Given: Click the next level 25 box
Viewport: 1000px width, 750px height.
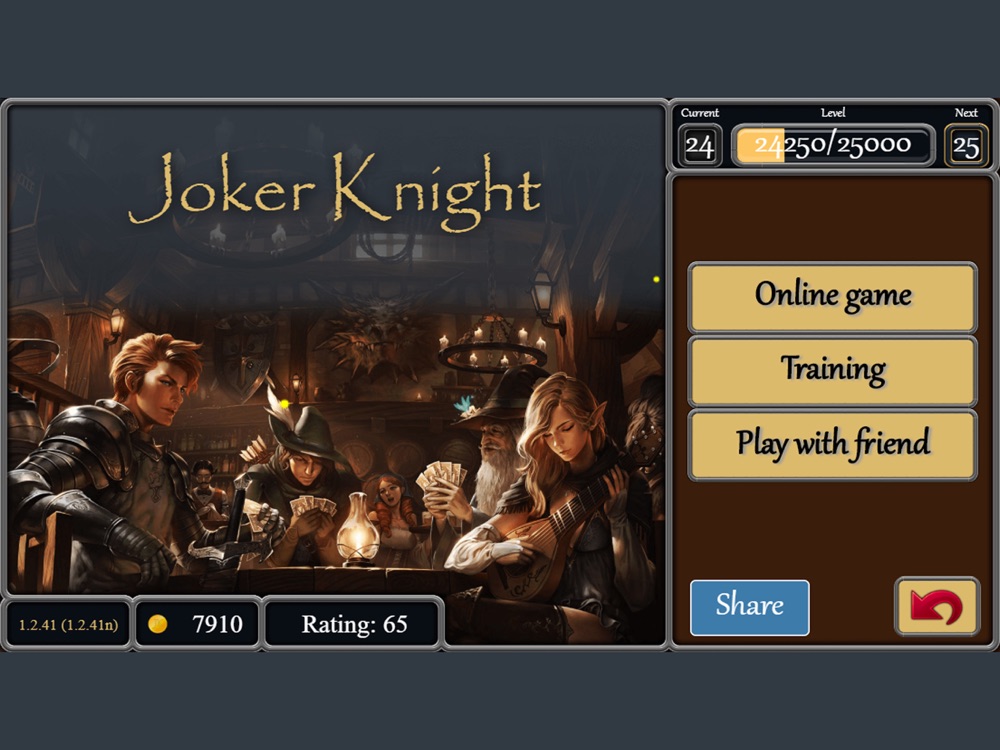Looking at the screenshot, I should tap(966, 146).
